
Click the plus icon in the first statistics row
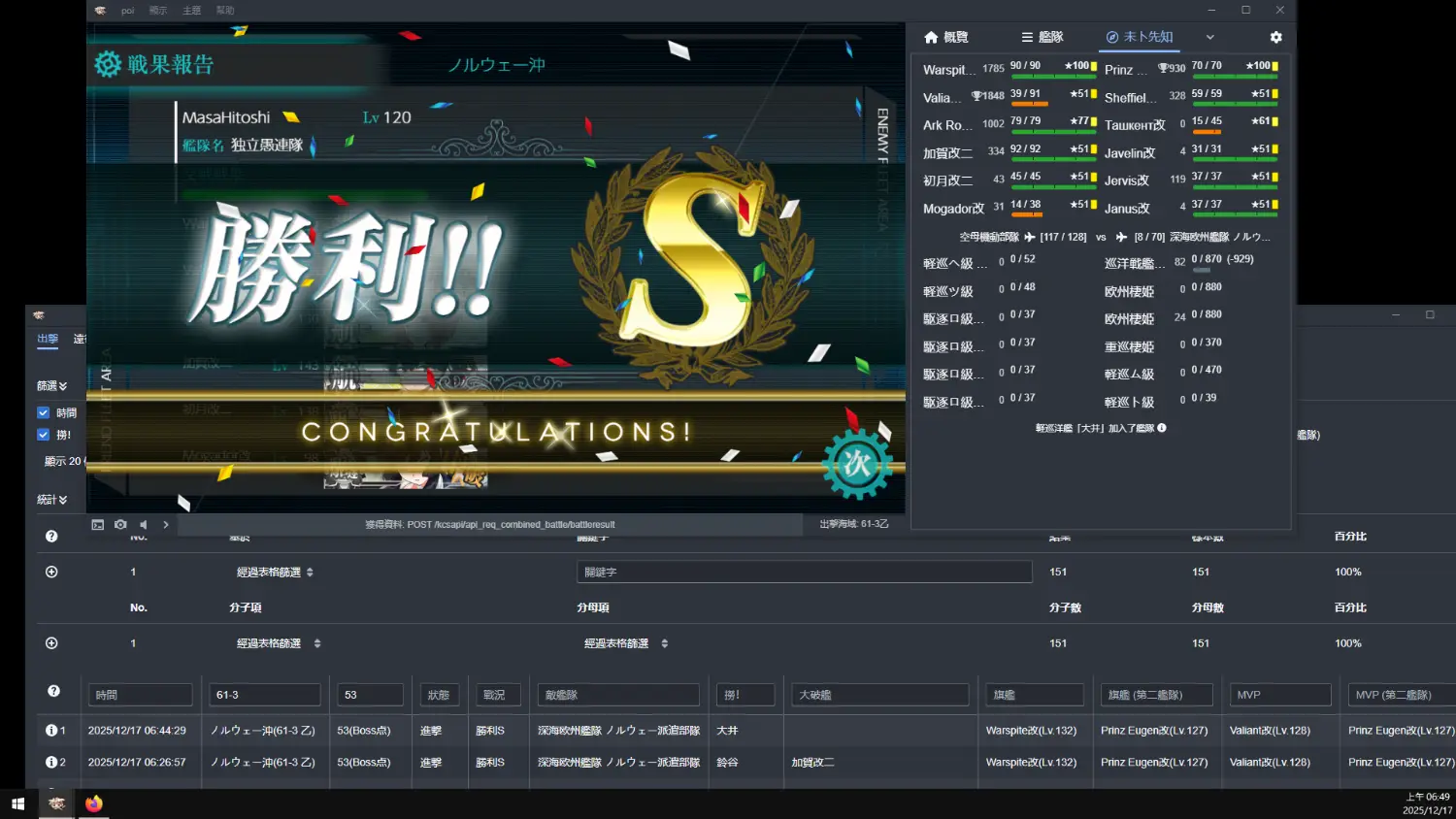[51, 573]
